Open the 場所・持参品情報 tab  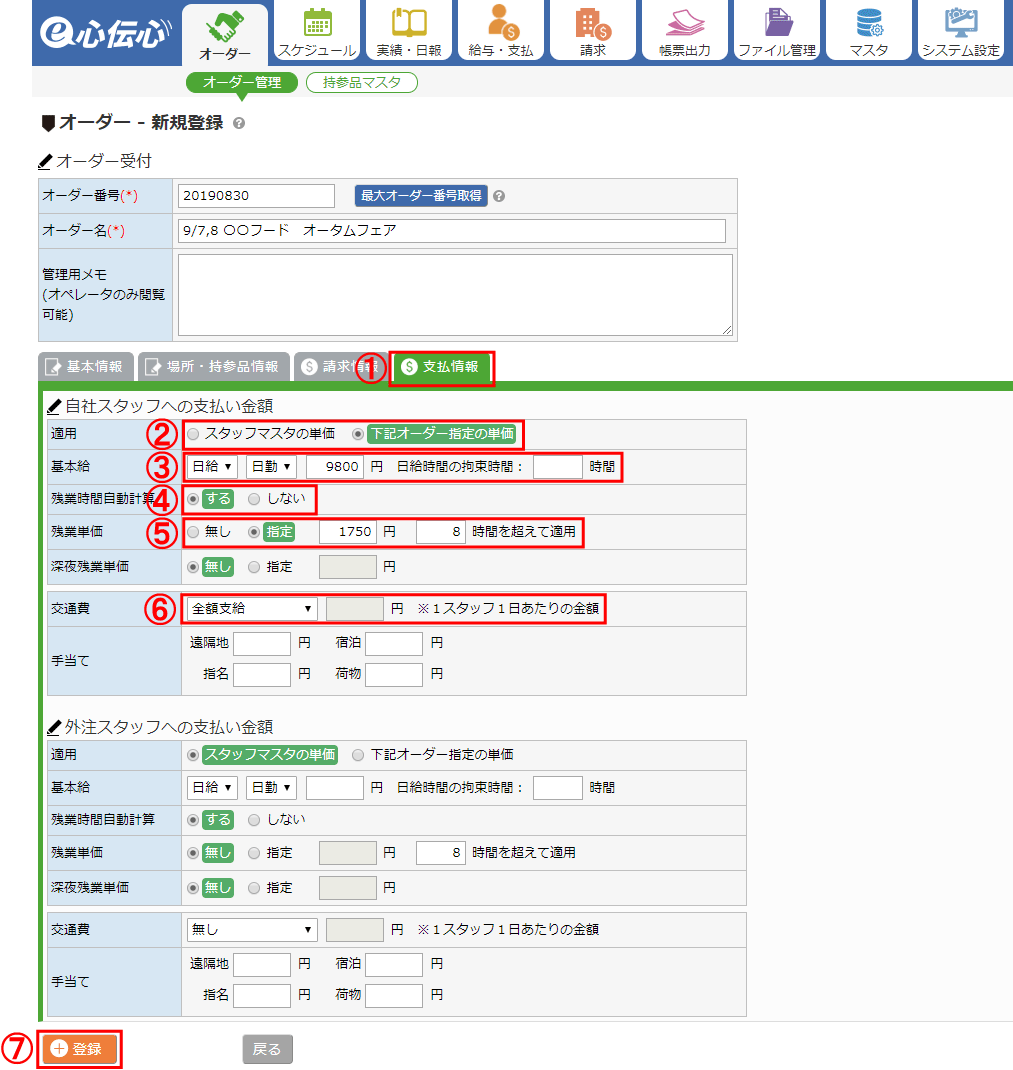click(x=214, y=366)
